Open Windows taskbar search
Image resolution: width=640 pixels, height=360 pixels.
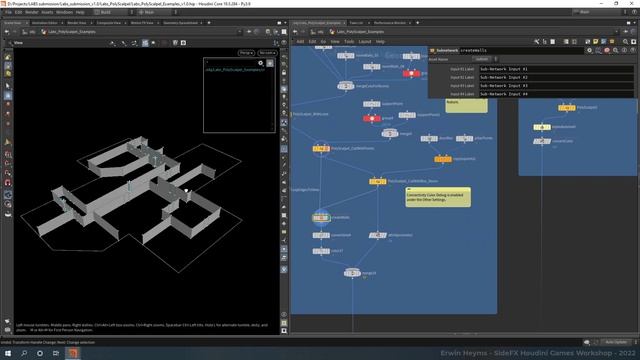[x=24, y=353]
